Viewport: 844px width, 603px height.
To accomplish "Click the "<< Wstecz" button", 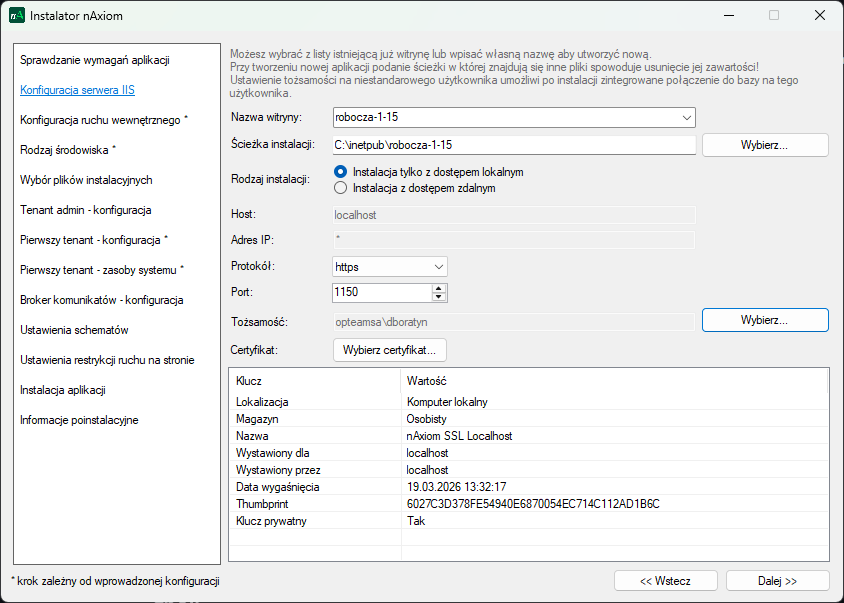I will tap(666, 580).
